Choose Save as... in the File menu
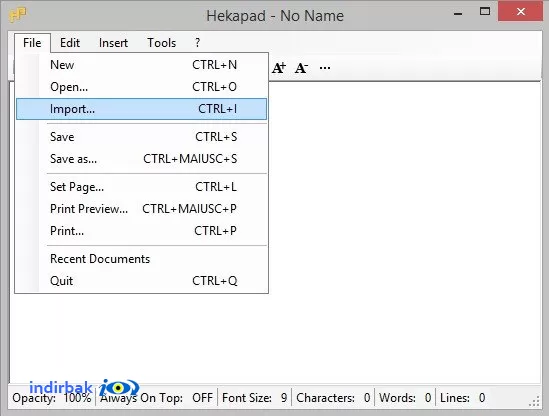Screen dimensions: 549x416 point(141,159)
